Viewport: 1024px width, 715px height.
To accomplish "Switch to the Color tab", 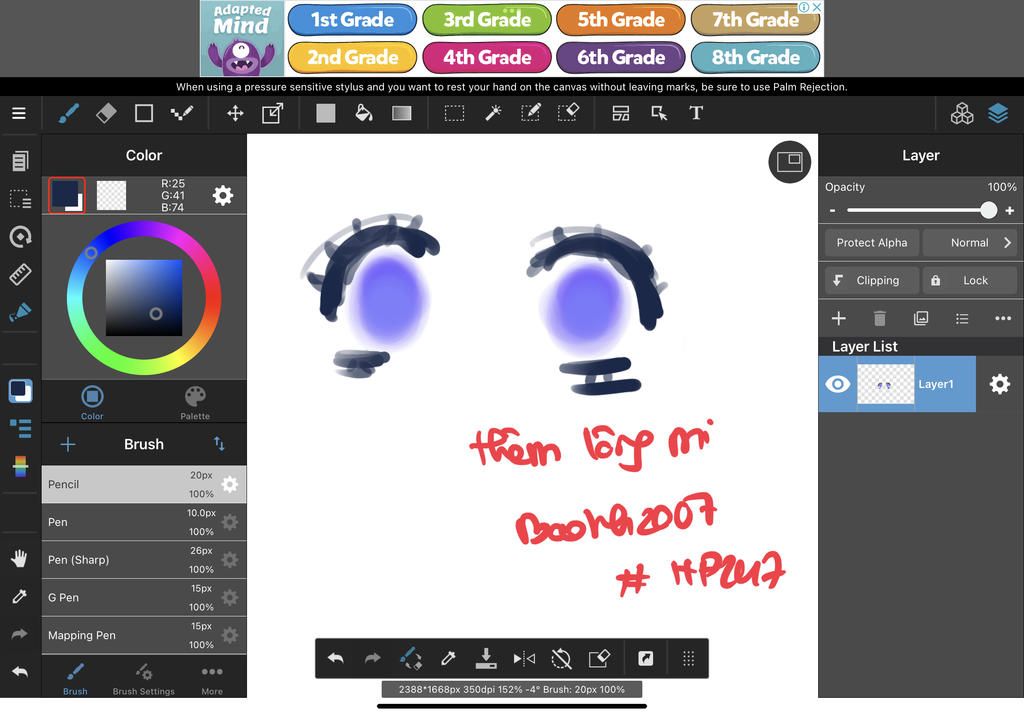I will [92, 402].
